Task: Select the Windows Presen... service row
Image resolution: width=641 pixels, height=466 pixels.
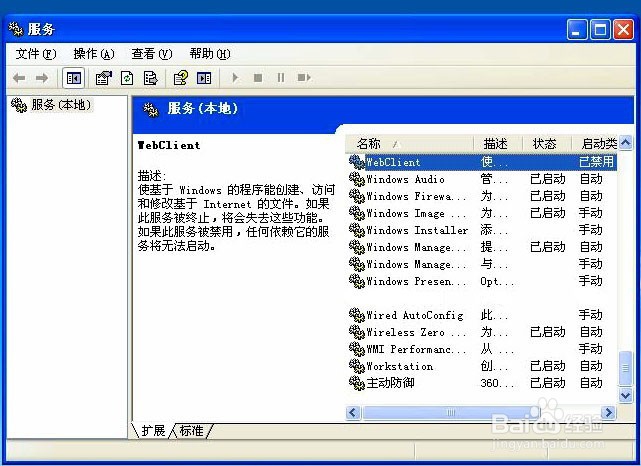Action: [x=482, y=281]
